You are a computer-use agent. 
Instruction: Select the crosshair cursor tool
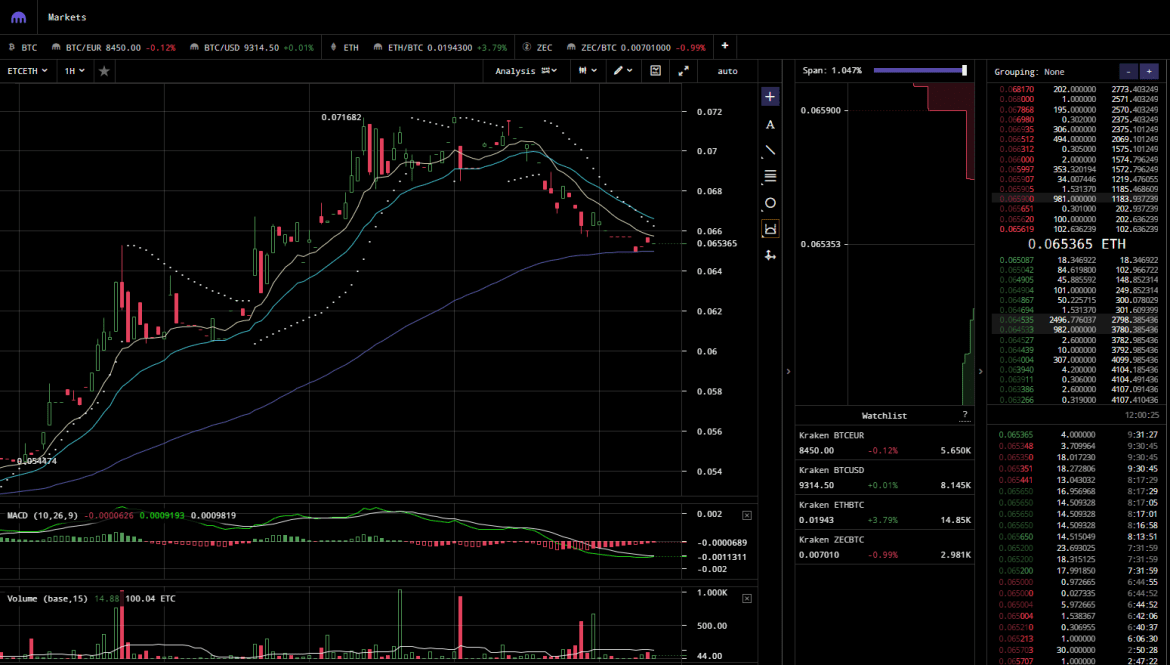coord(770,97)
